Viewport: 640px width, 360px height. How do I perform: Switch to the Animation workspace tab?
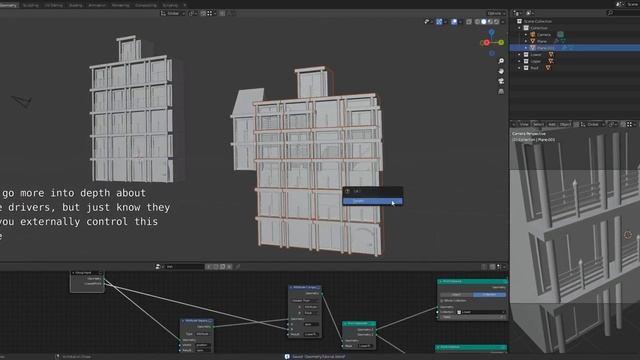(x=97, y=5)
